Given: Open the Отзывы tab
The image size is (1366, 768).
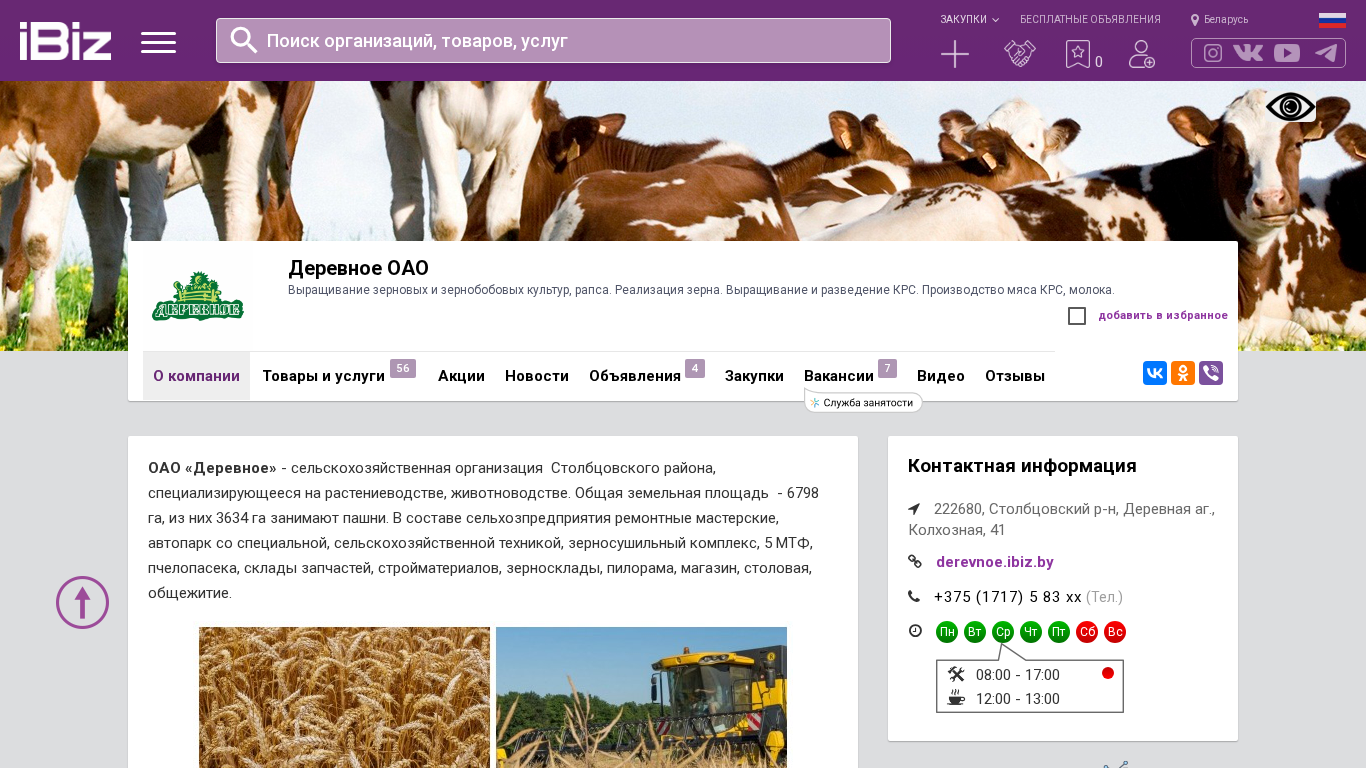Looking at the screenshot, I should [1015, 376].
